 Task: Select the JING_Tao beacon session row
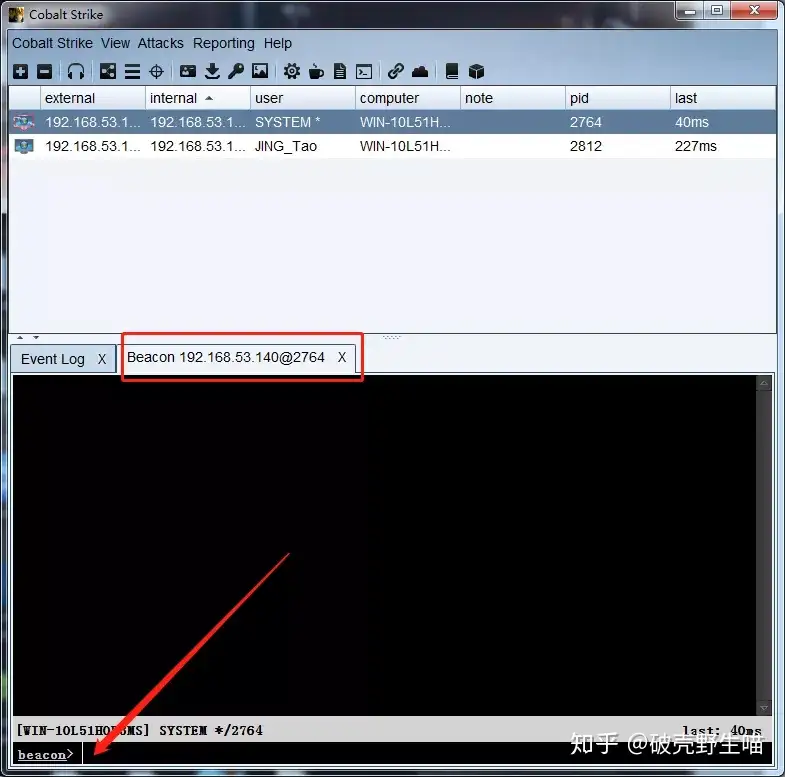(x=392, y=146)
